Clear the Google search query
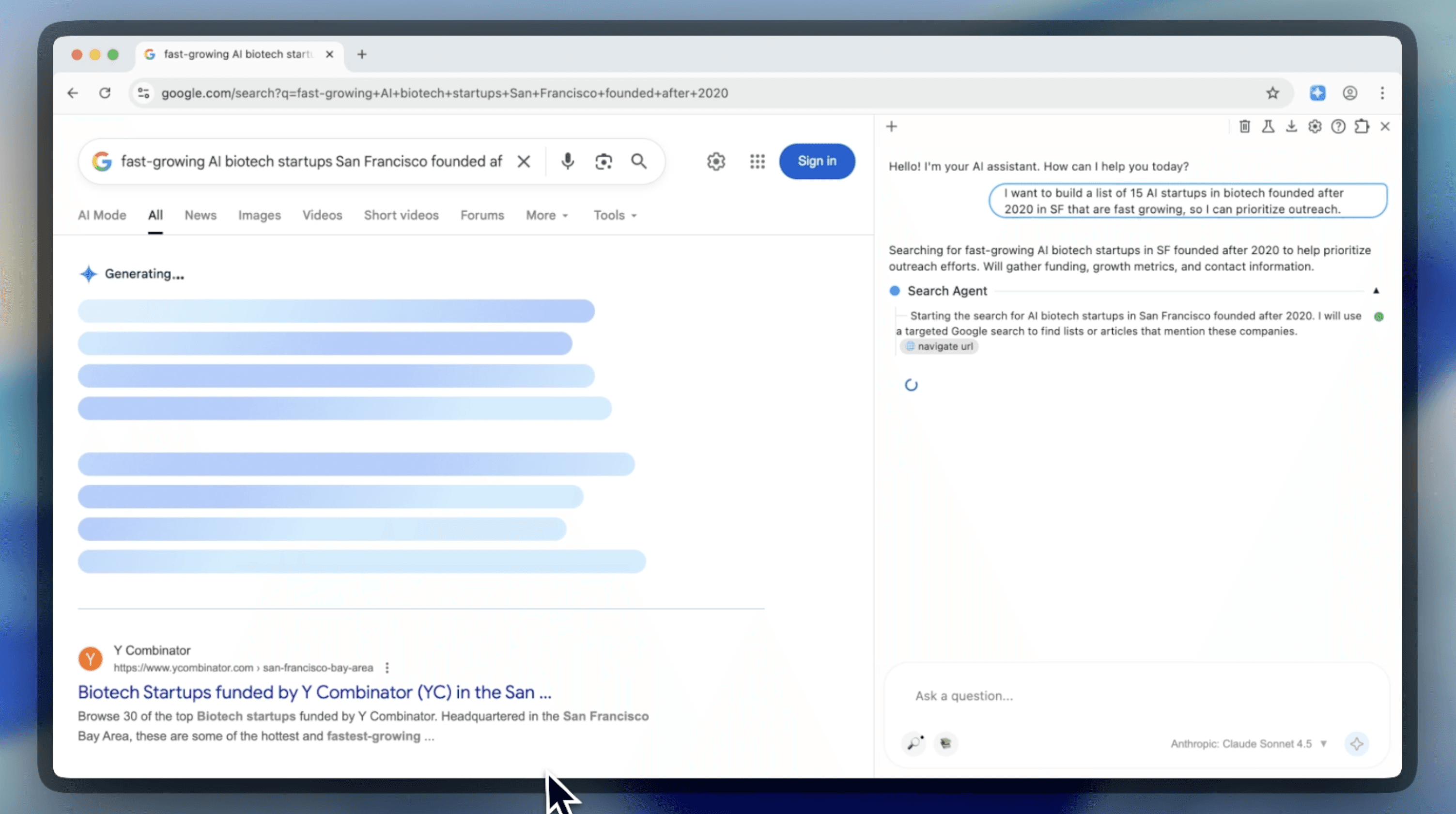 [524, 162]
